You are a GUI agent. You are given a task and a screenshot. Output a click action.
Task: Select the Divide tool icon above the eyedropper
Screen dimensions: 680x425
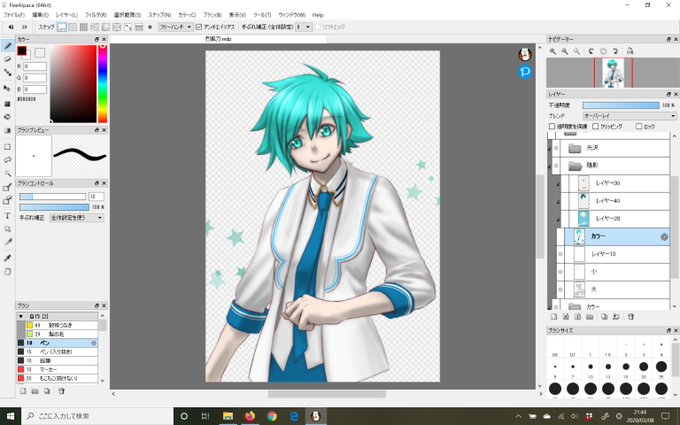tap(7, 242)
